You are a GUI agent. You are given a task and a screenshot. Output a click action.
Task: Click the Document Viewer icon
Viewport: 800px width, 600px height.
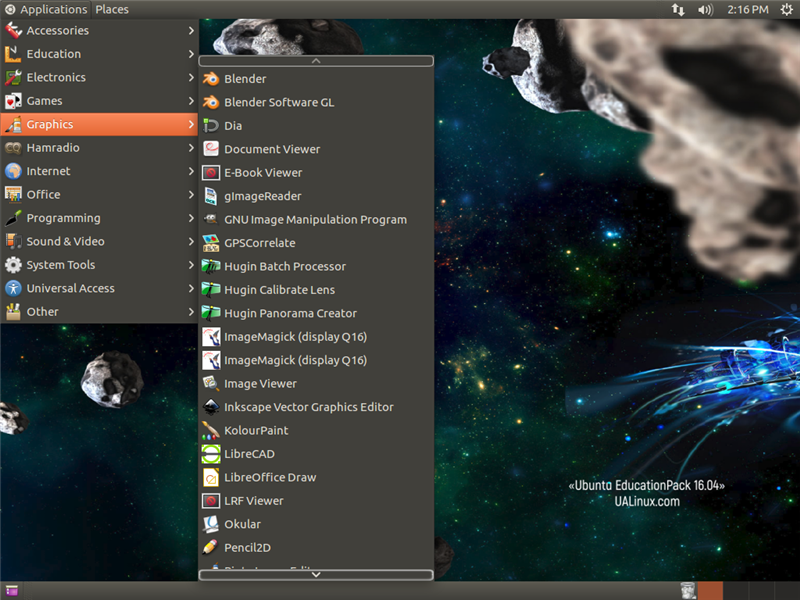click(x=211, y=149)
